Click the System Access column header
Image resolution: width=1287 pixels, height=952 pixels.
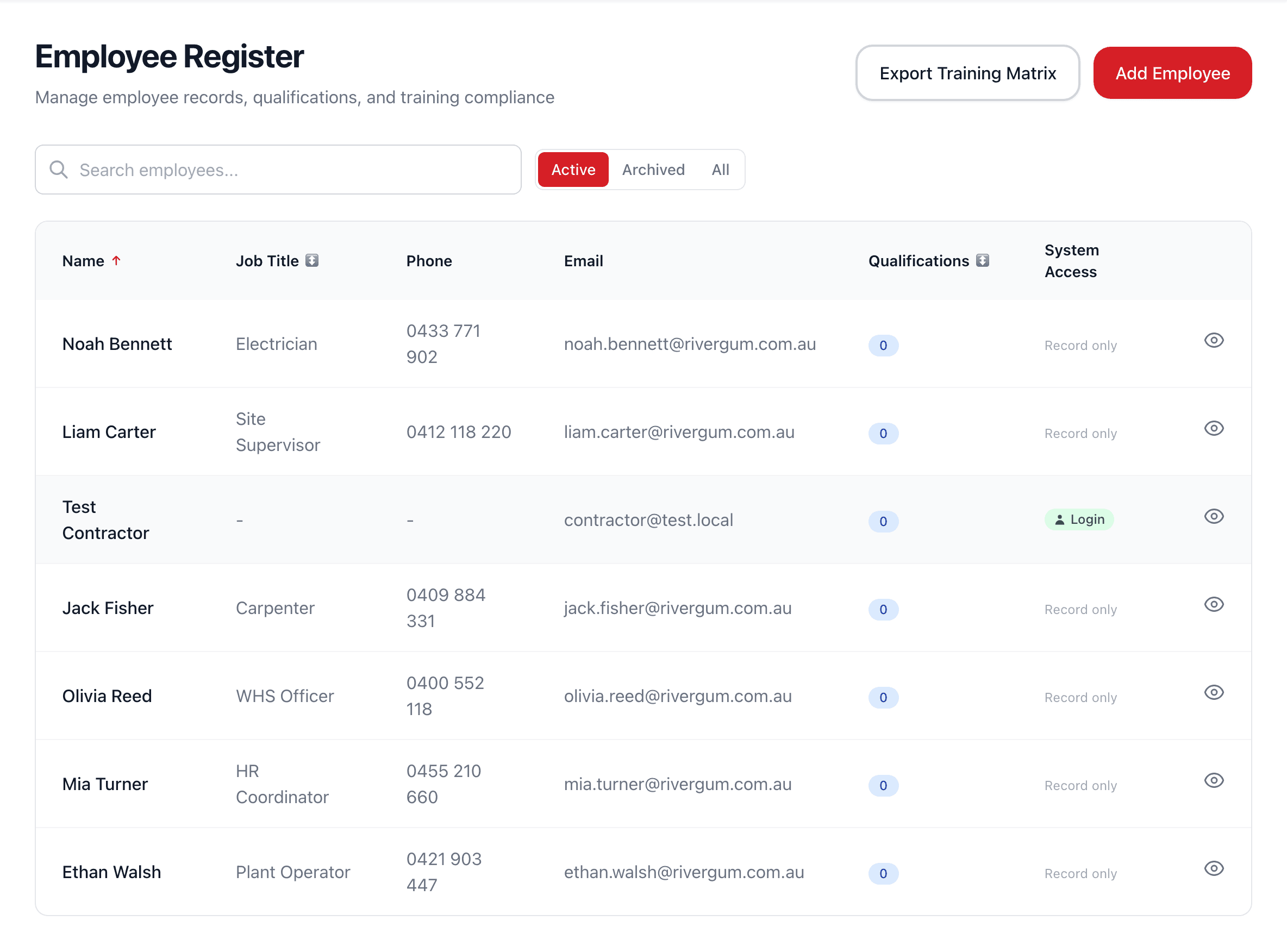point(1071,261)
